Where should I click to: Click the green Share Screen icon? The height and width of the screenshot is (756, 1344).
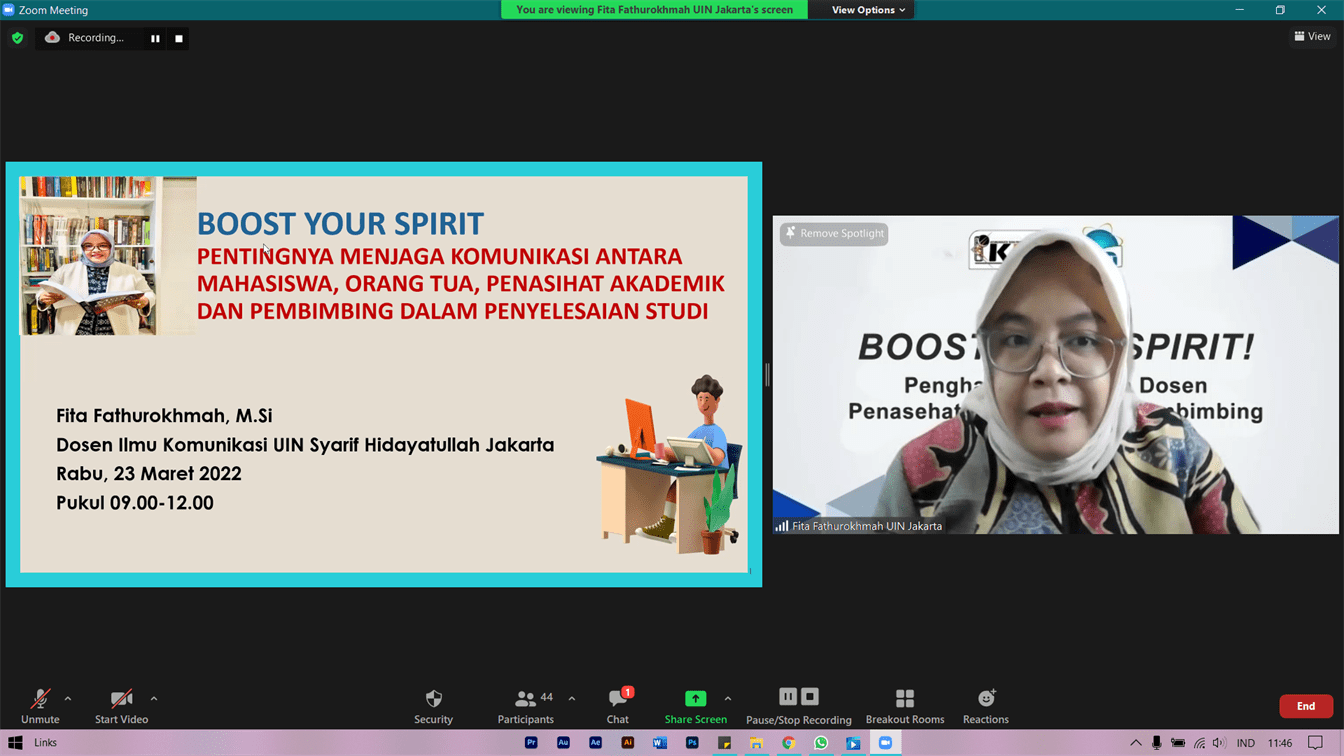[695, 699]
